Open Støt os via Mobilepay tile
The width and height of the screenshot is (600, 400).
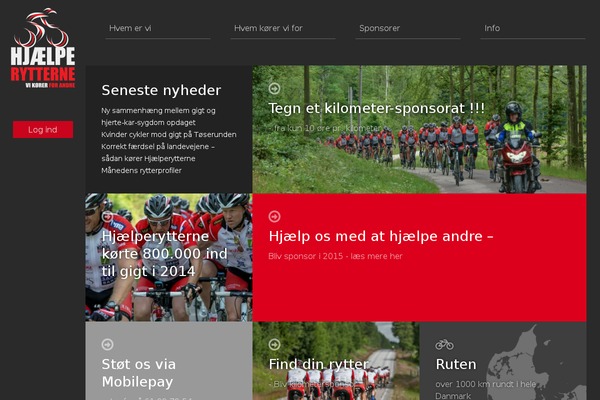(169, 361)
